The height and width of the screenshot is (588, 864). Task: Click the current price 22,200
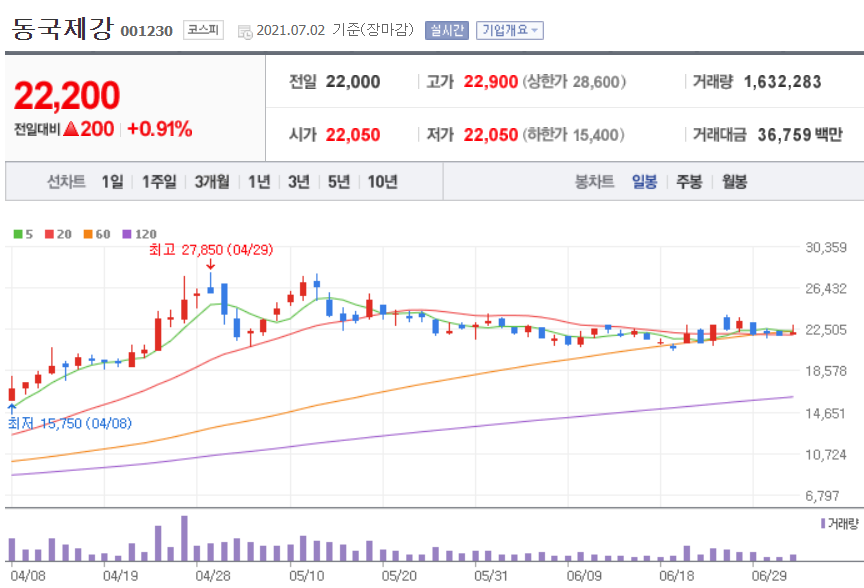67,96
